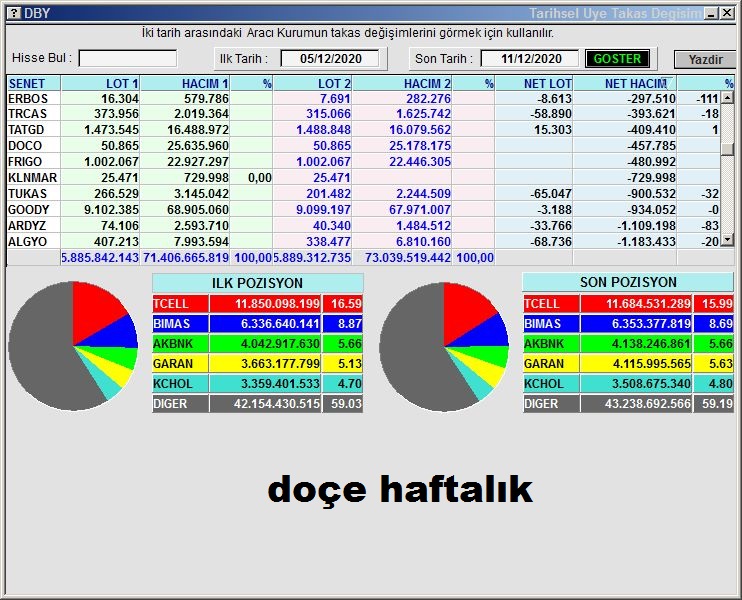The width and height of the screenshot is (742, 600).
Task: Click the Yazdir print button
Action: point(705,60)
